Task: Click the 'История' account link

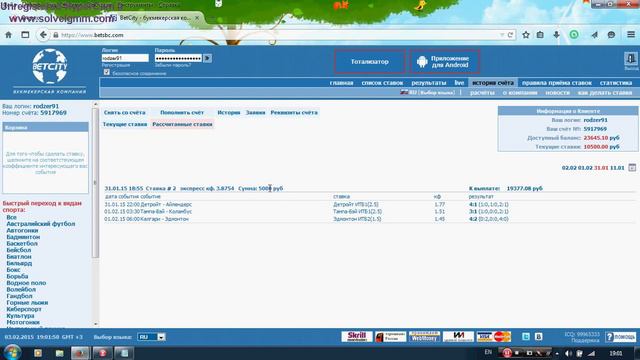Action: pyautogui.click(x=229, y=112)
